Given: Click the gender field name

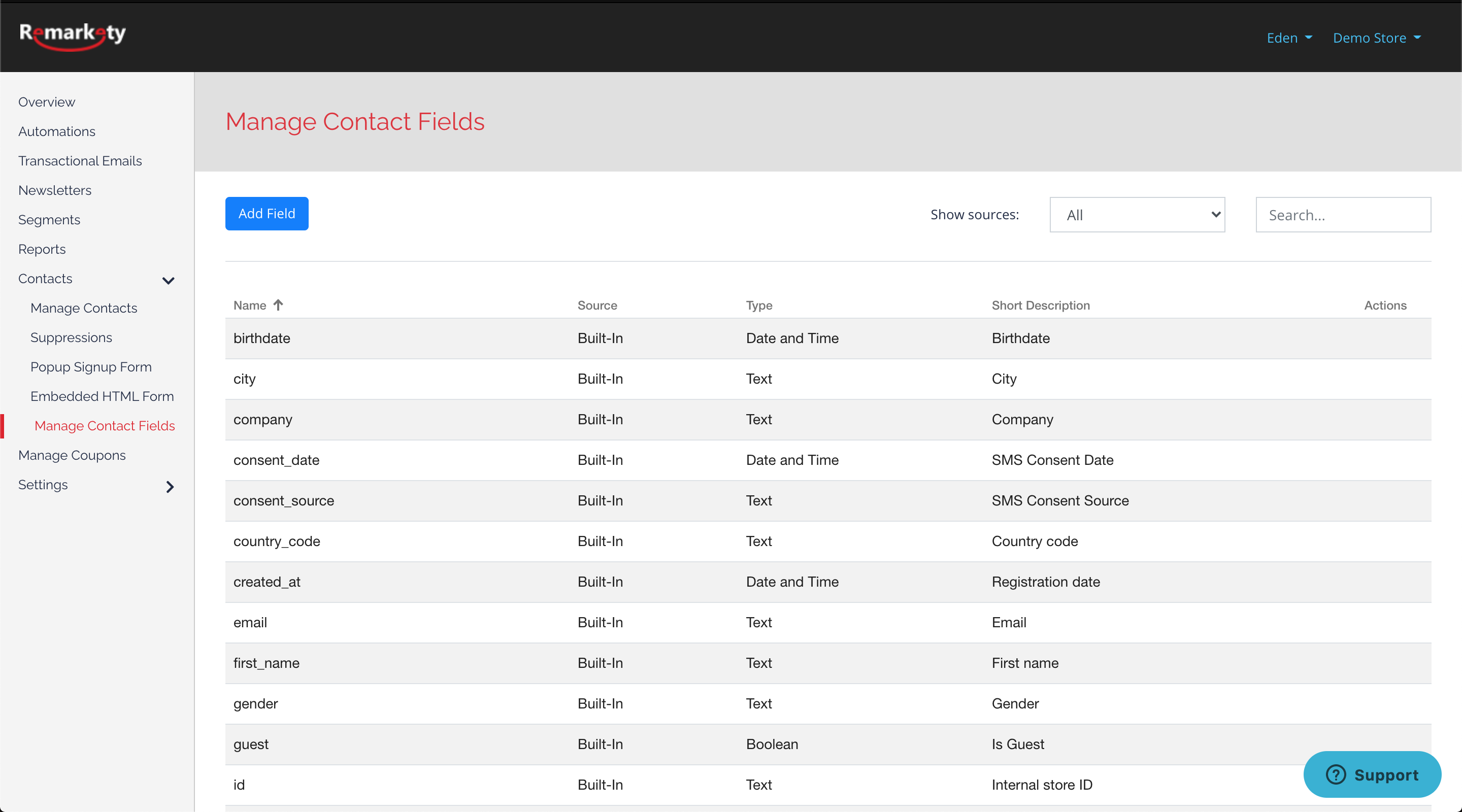Looking at the screenshot, I should click(x=255, y=703).
